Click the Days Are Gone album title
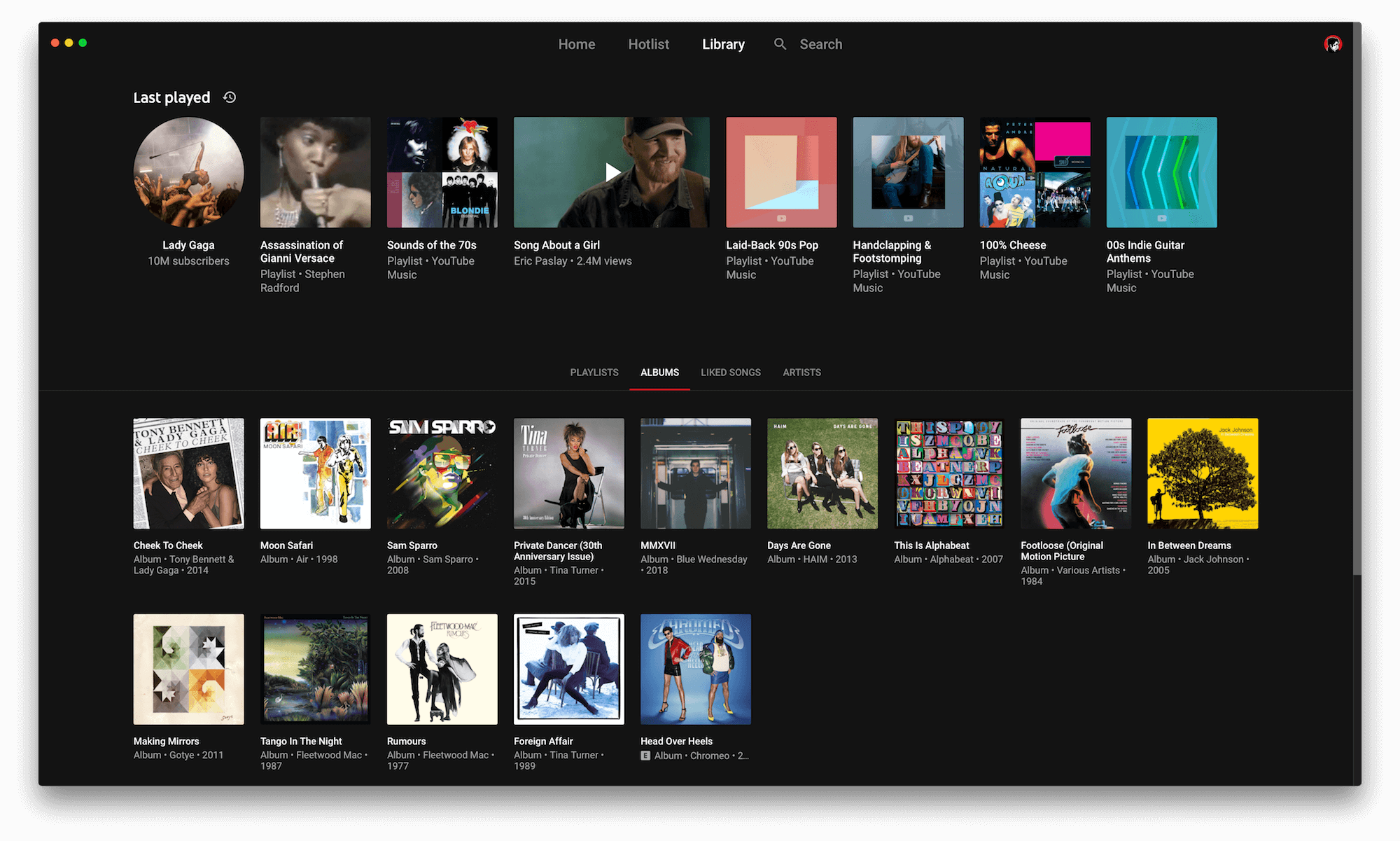Viewport: 1400px width, 841px height. point(799,545)
